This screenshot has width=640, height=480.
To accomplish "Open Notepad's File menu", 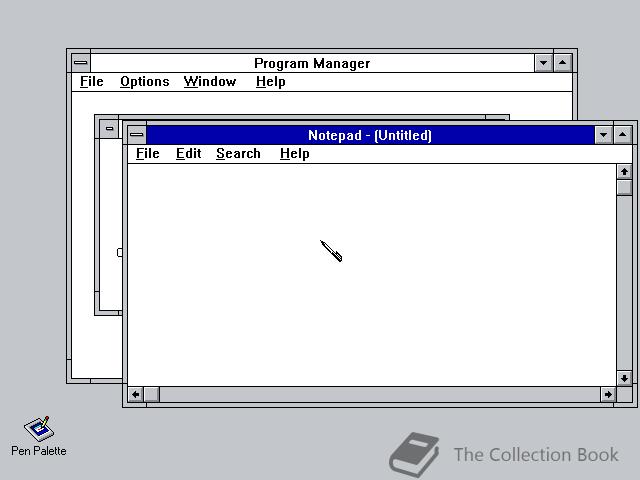I will coord(147,153).
